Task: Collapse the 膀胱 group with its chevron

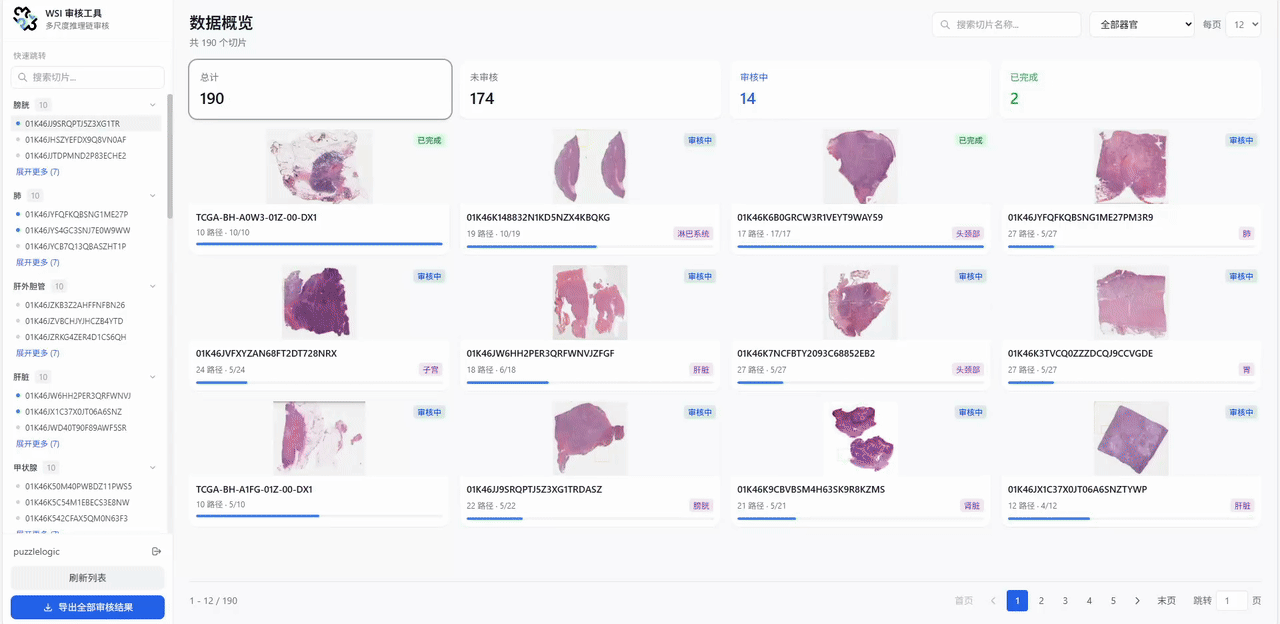Action: click(x=152, y=104)
